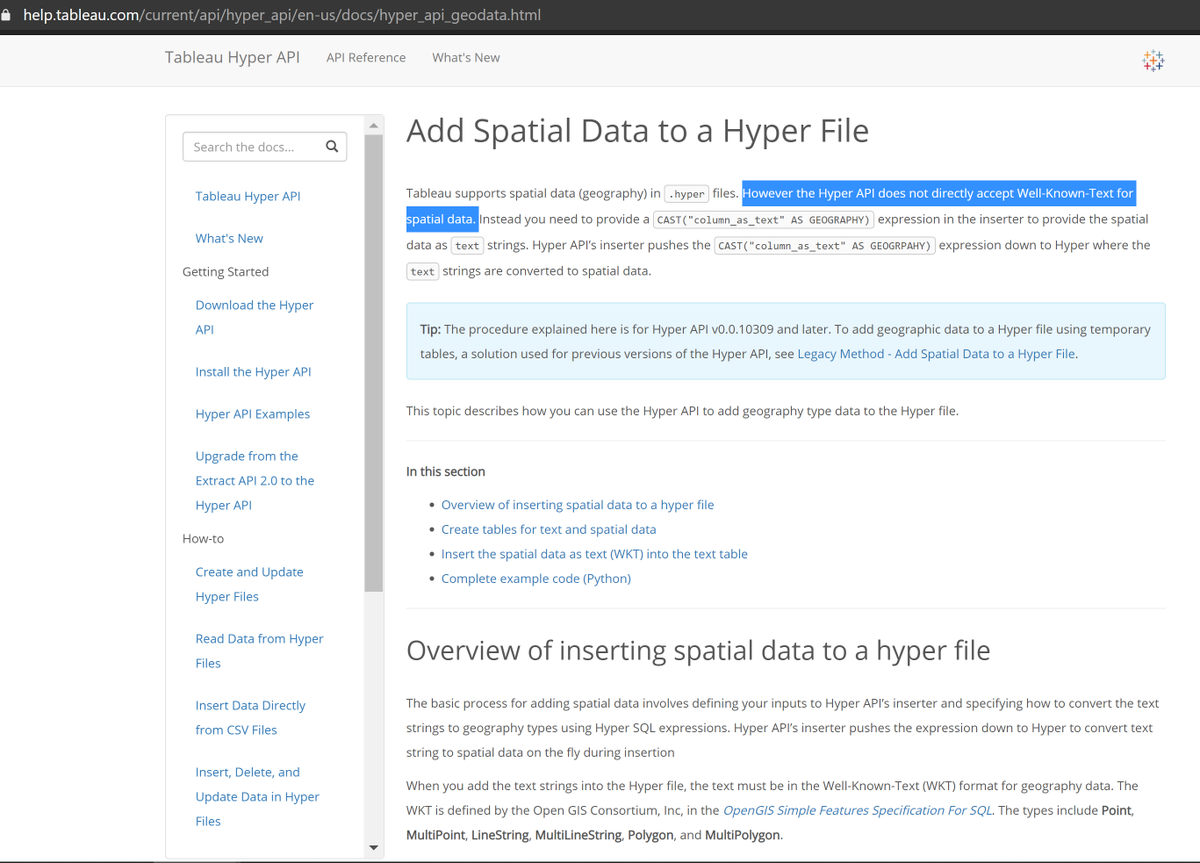This screenshot has height=863, width=1200.
Task: Open Hyper API Examples link
Action: click(253, 414)
